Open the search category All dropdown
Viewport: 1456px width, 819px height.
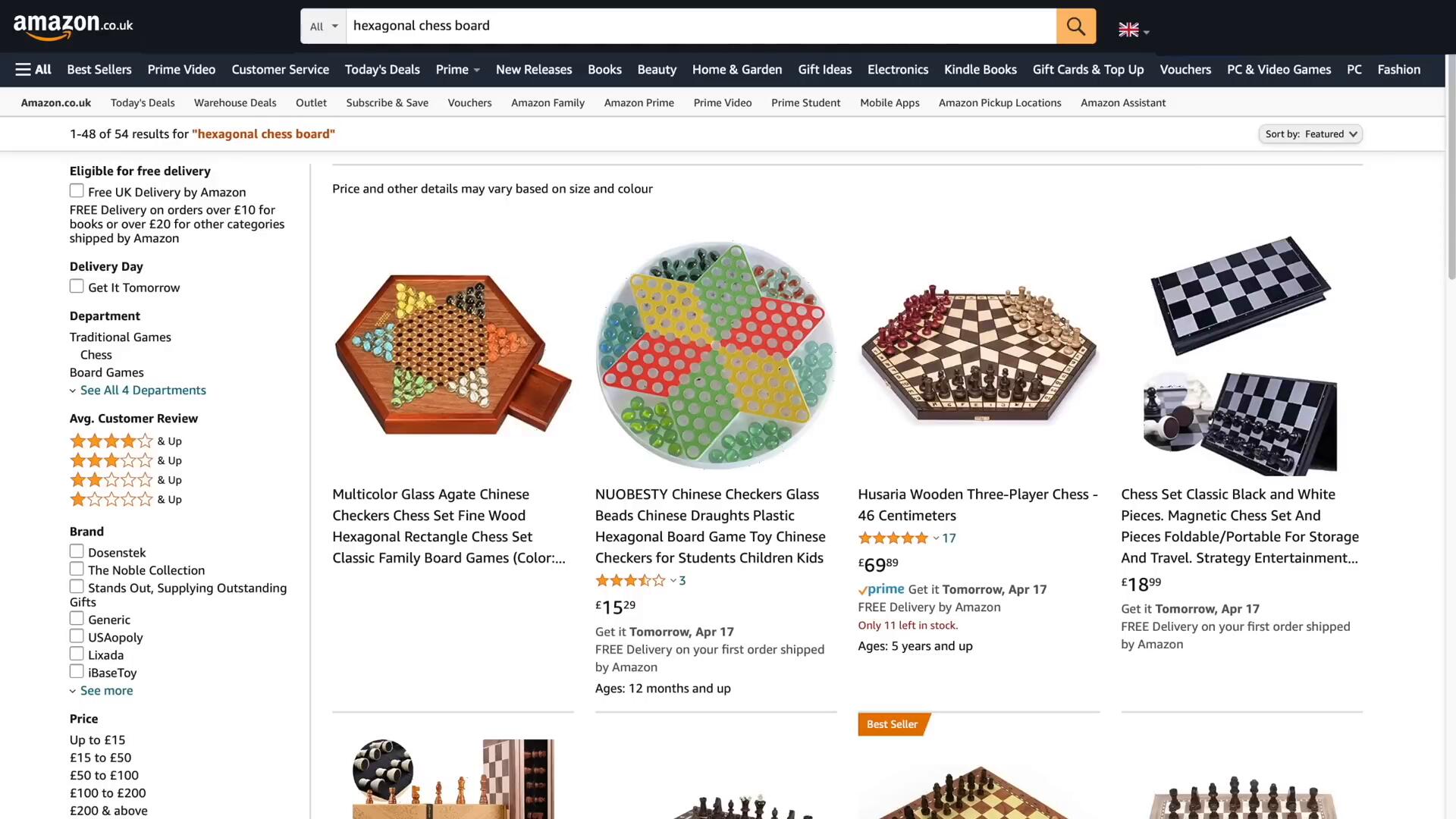[x=324, y=27]
